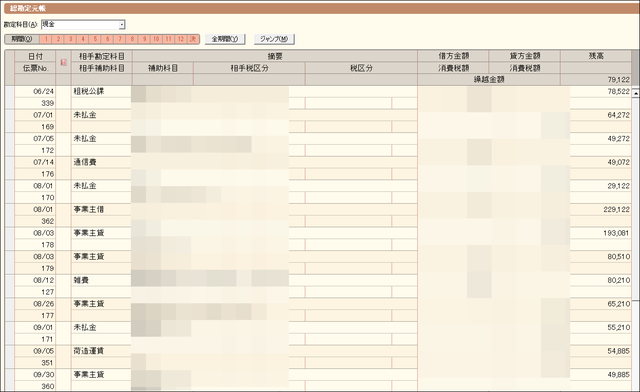Click the 税区分 column header
The image size is (640, 392).
click(361, 68)
